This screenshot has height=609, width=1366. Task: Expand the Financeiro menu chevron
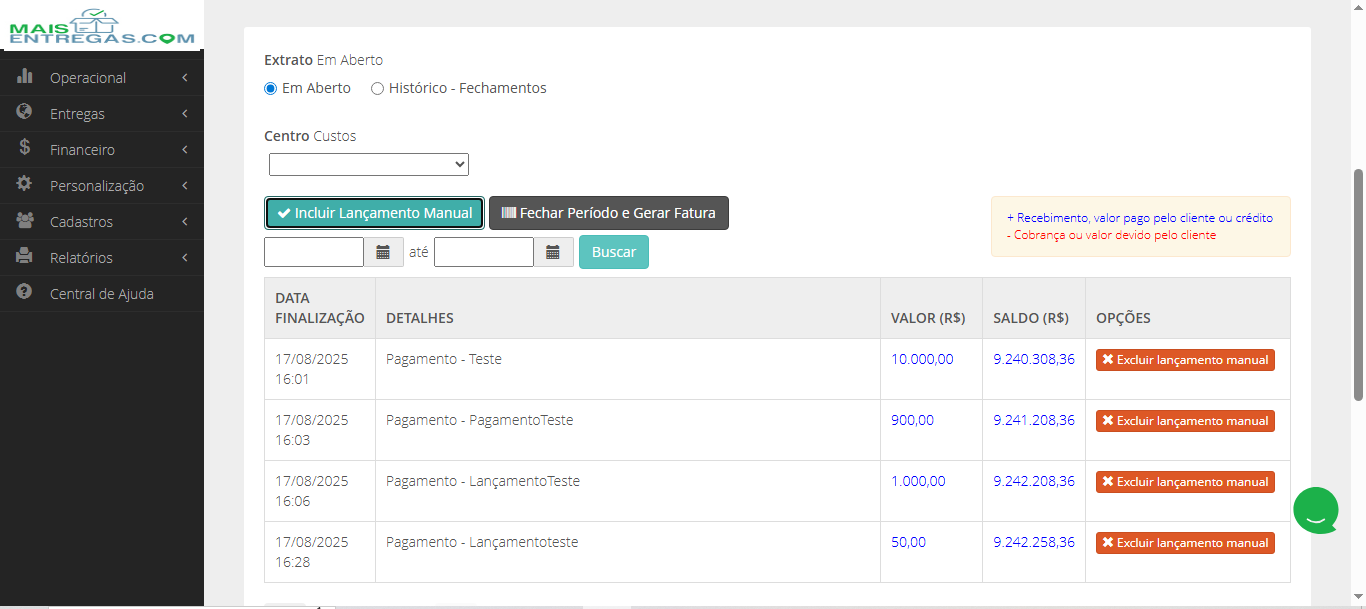tap(185, 150)
